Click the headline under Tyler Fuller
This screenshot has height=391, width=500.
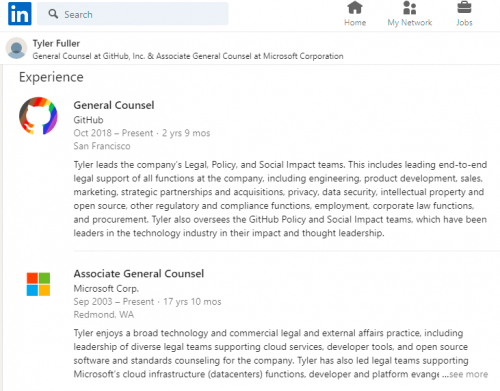tap(188, 56)
